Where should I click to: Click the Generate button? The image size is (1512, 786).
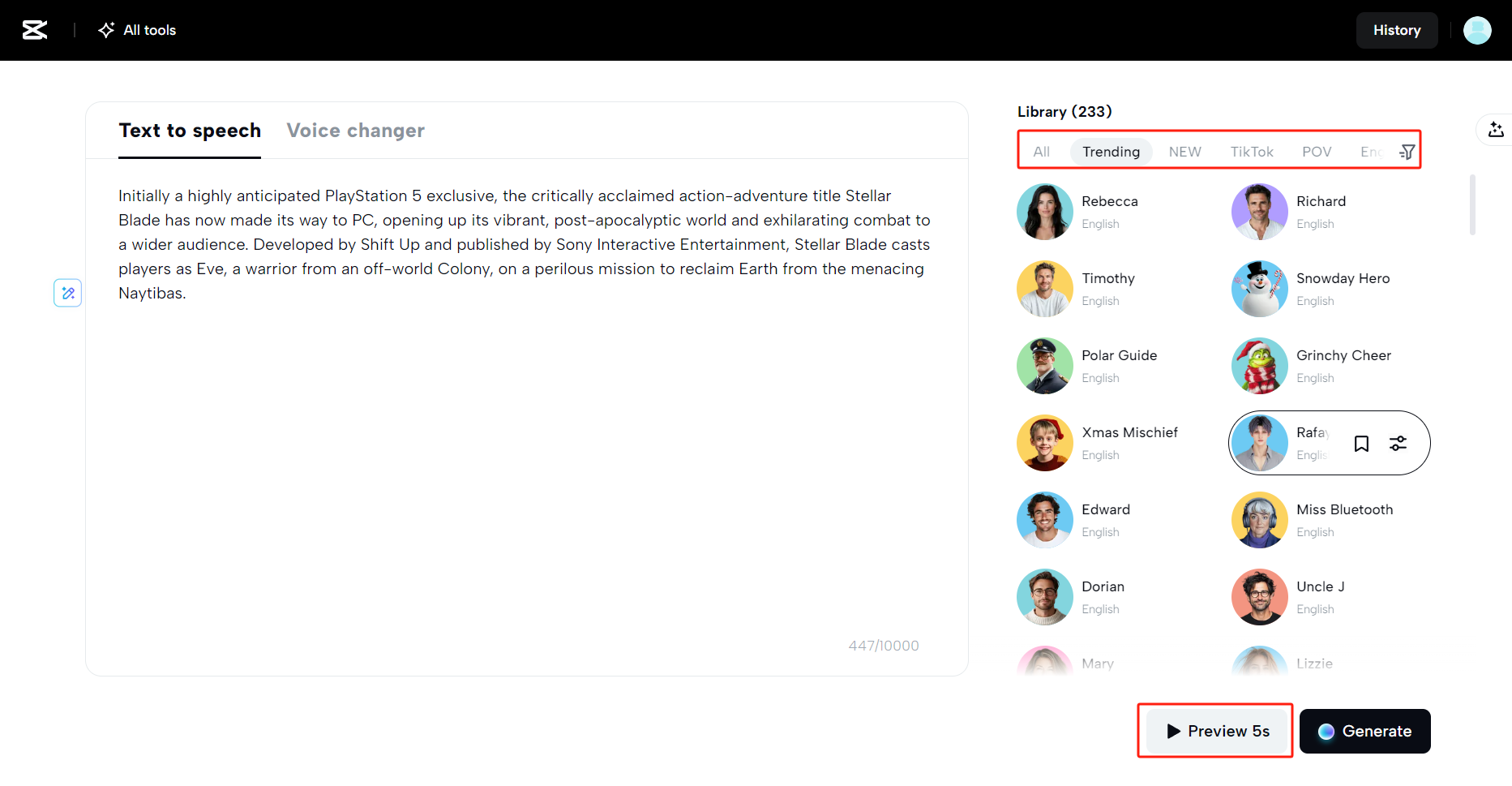(x=1364, y=731)
